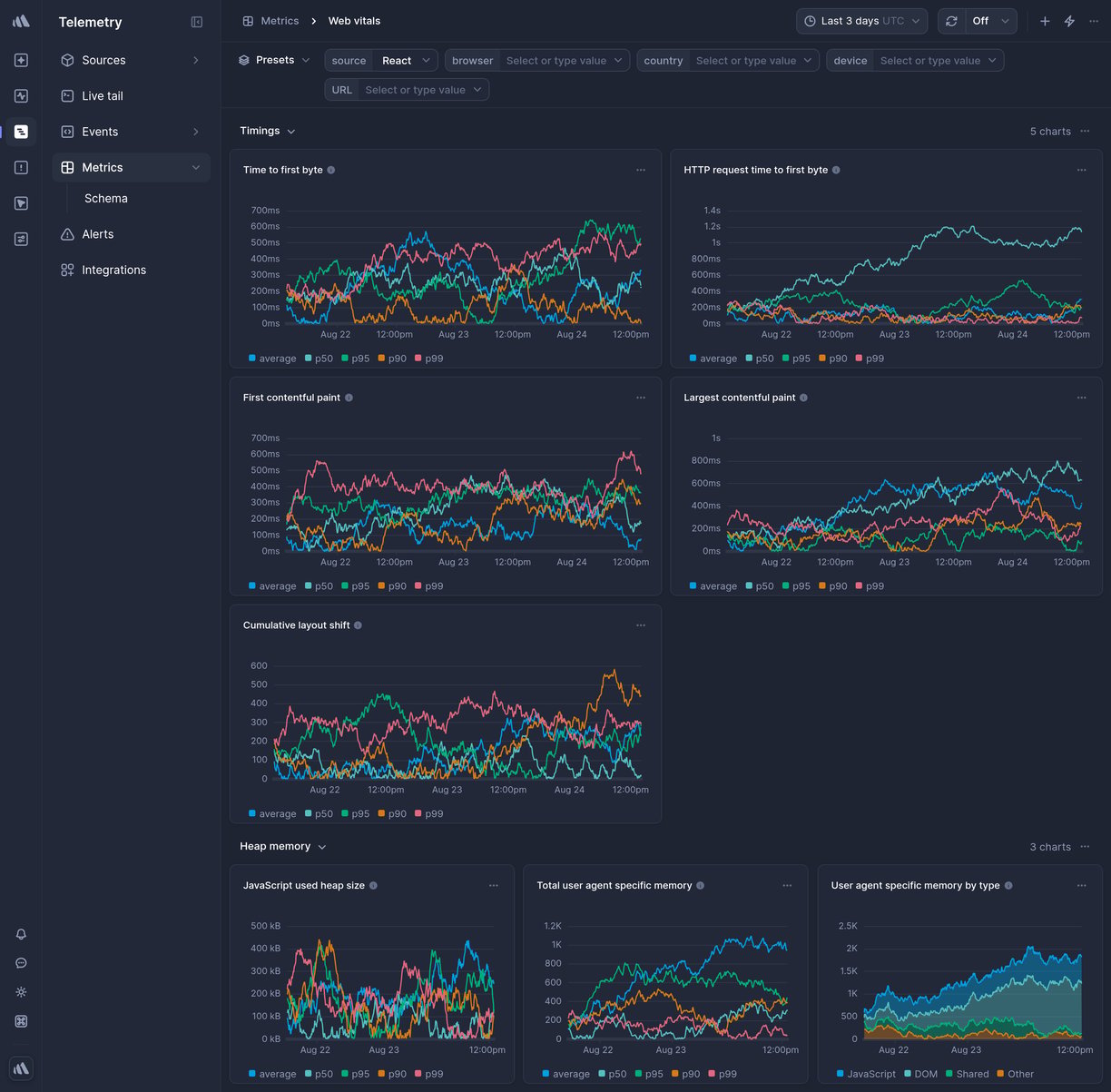Open JavaScript used heap size chart options

click(494, 885)
